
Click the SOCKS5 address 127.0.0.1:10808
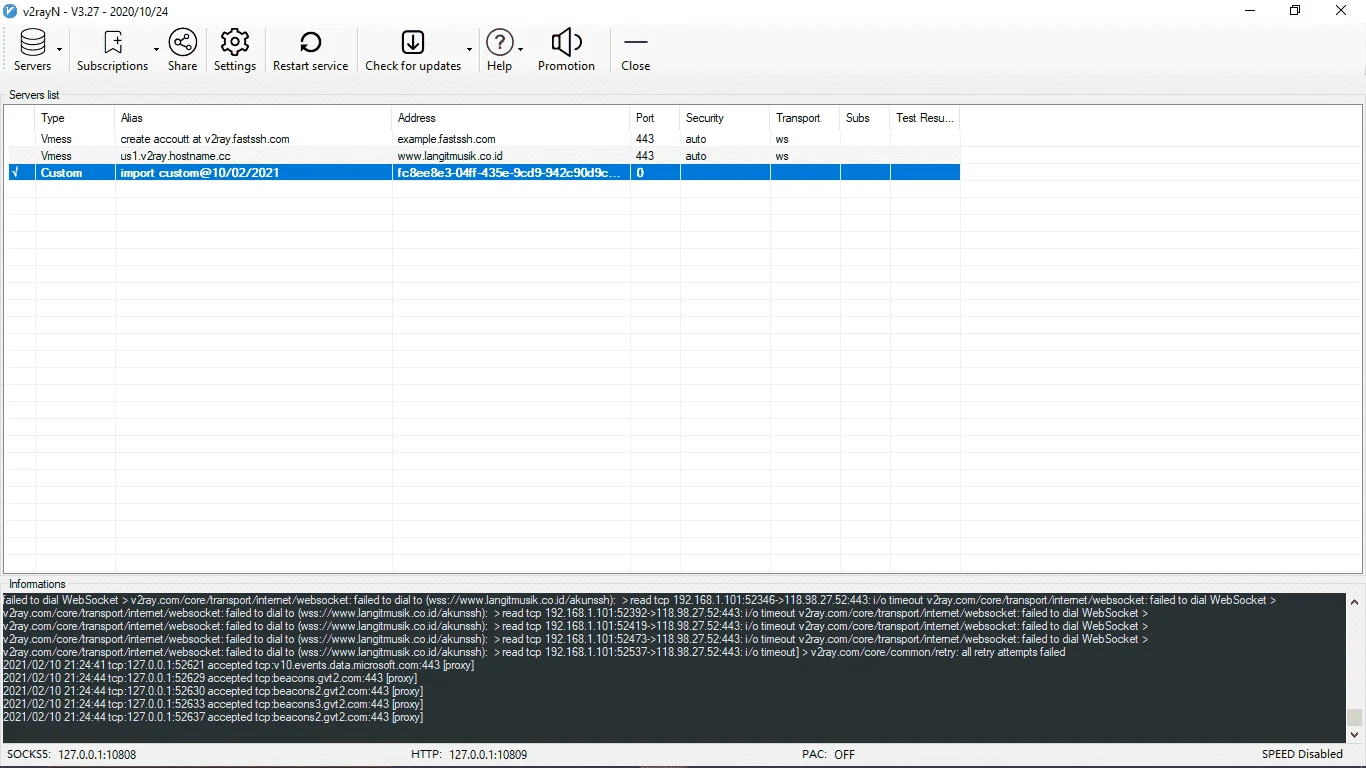click(97, 755)
